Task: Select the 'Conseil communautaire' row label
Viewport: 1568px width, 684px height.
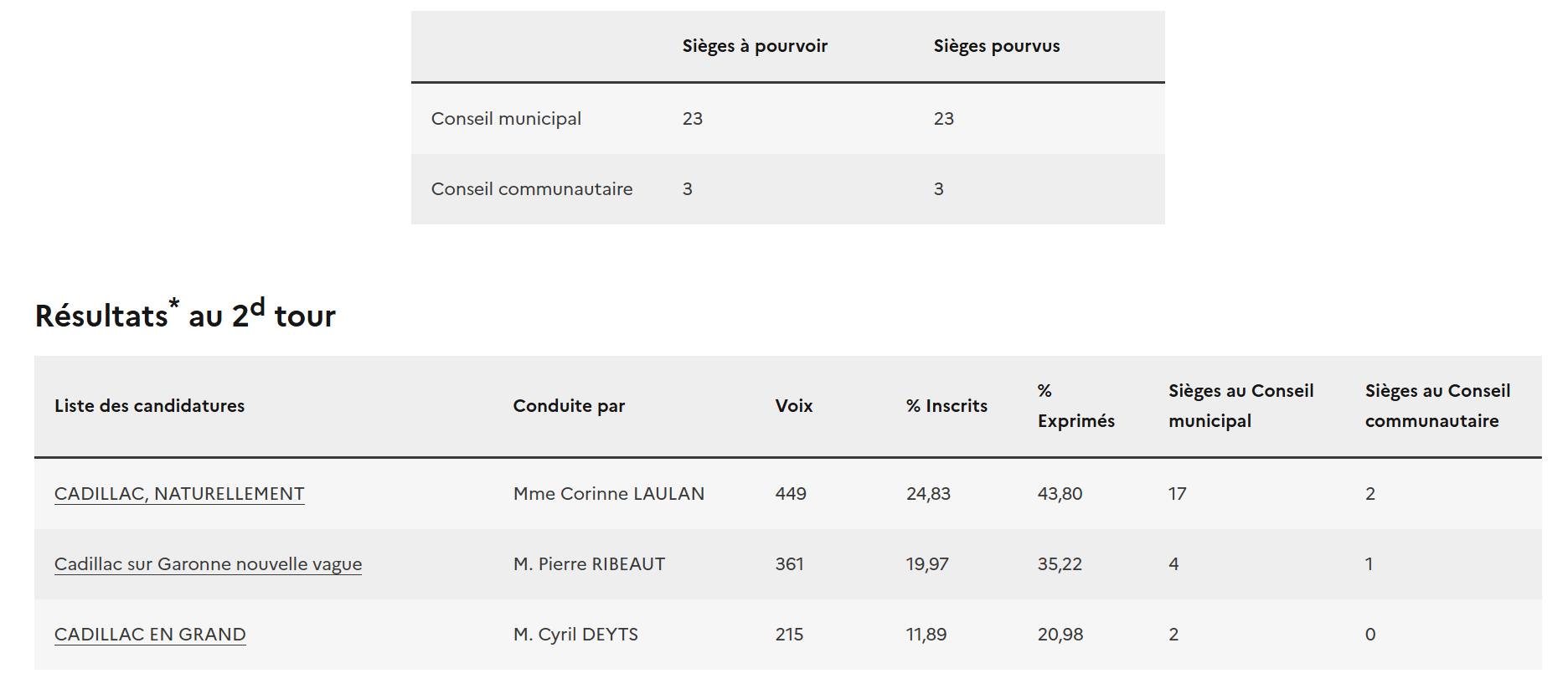Action: [x=532, y=189]
